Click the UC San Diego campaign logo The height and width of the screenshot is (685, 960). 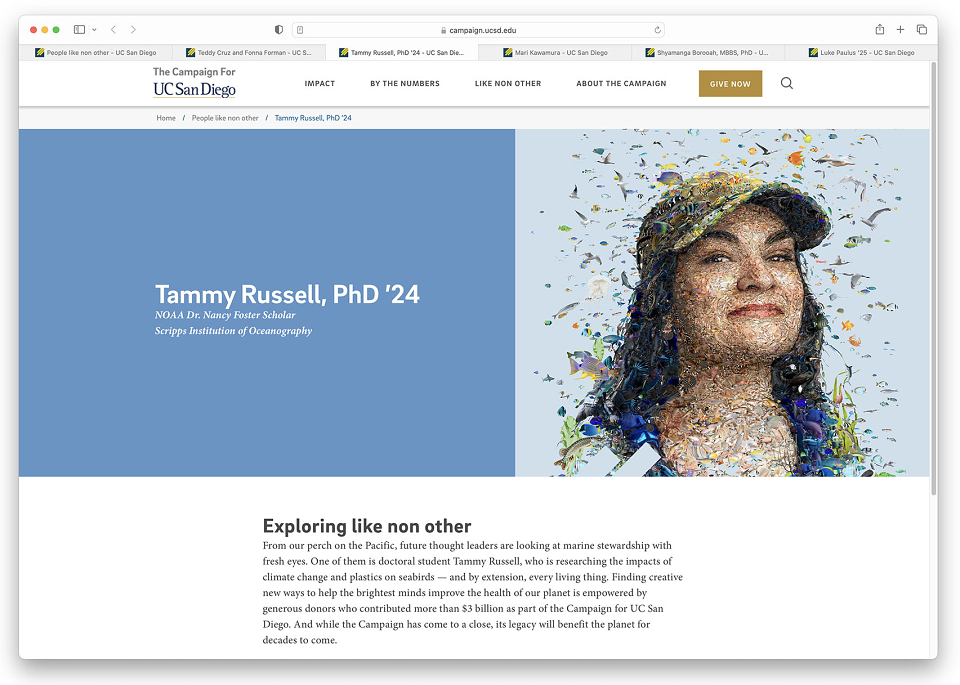194,83
